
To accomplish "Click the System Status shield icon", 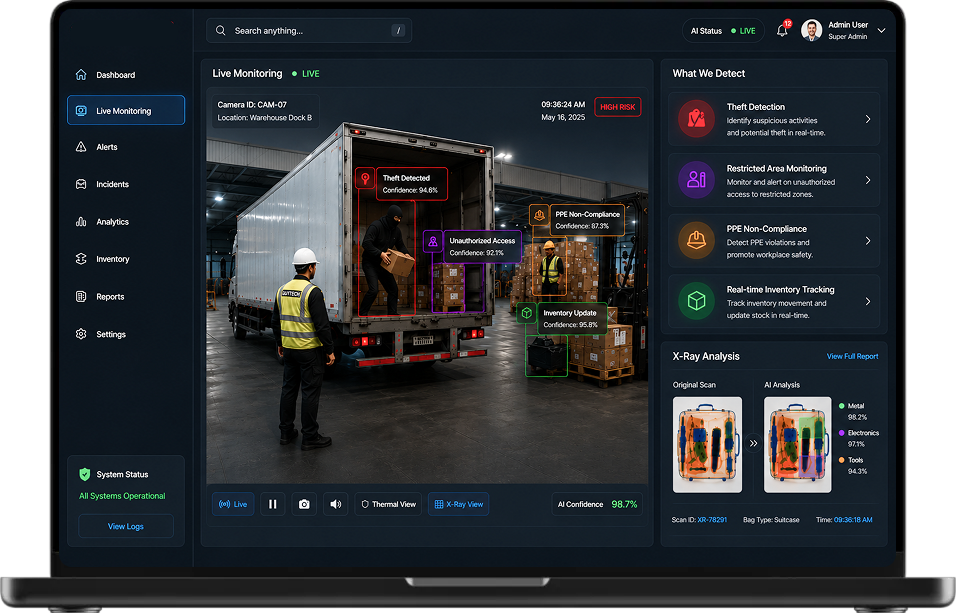I will 85,474.
